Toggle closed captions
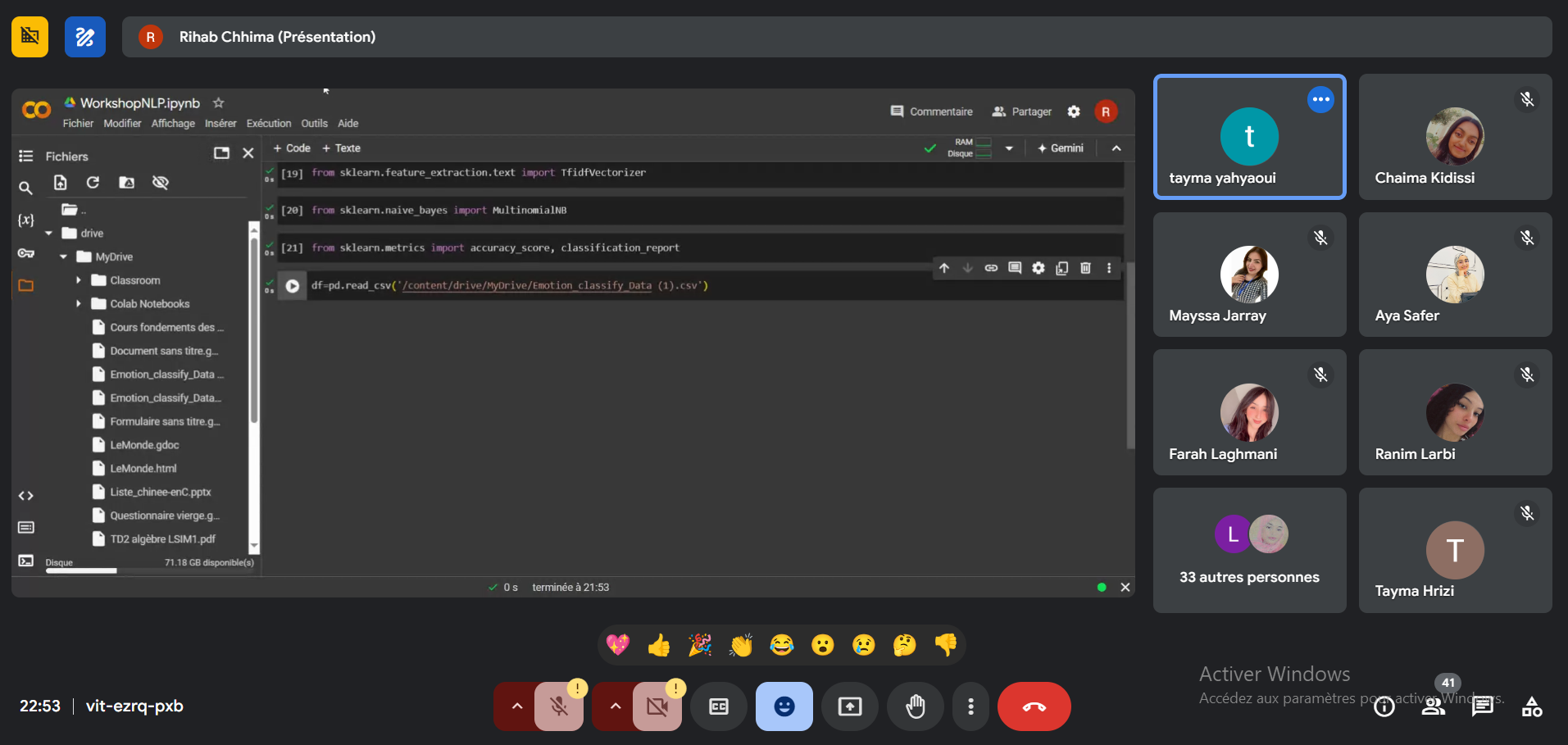This screenshot has height=745, width=1568. pyautogui.click(x=718, y=706)
